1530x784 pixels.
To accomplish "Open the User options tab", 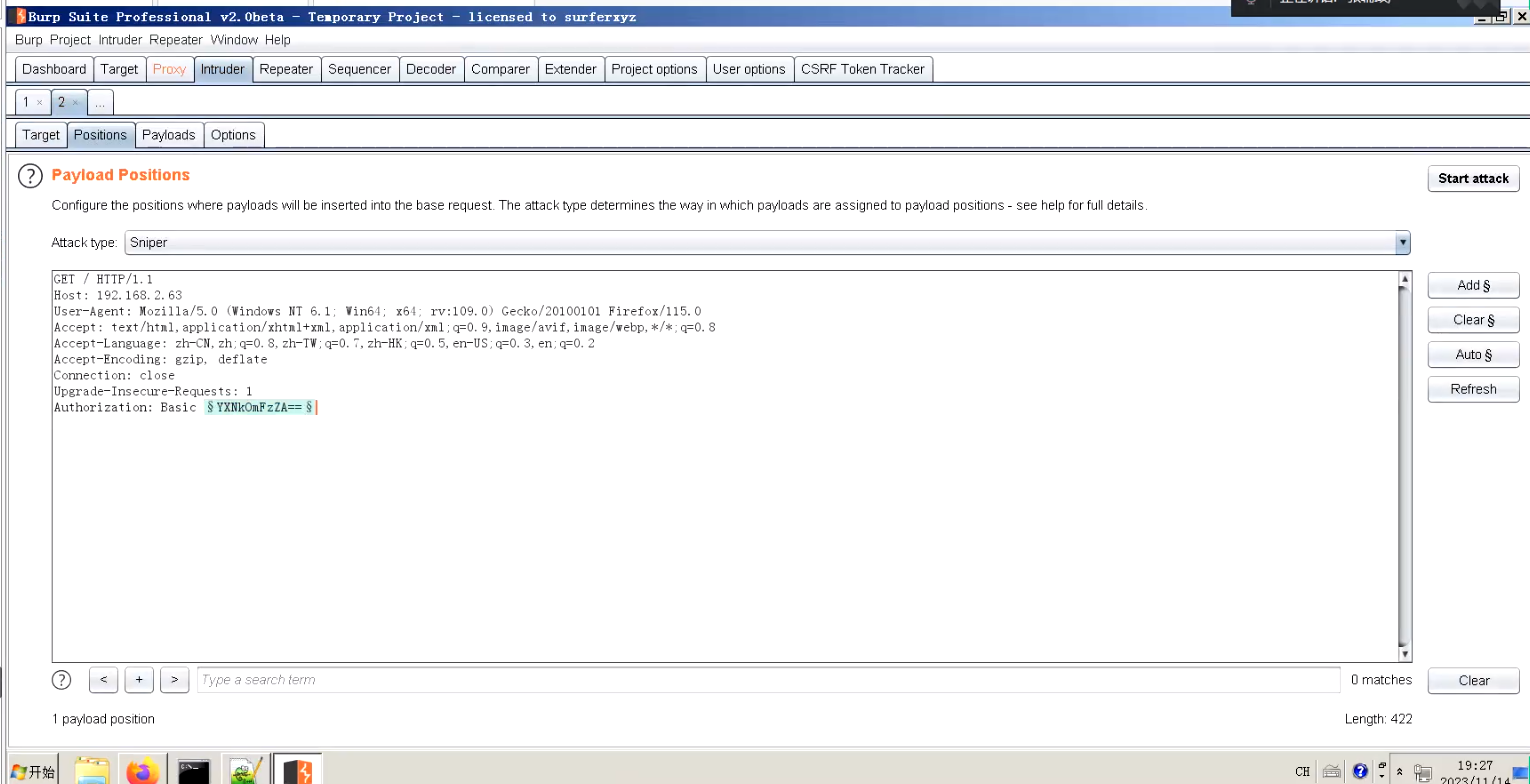I will pos(749,69).
